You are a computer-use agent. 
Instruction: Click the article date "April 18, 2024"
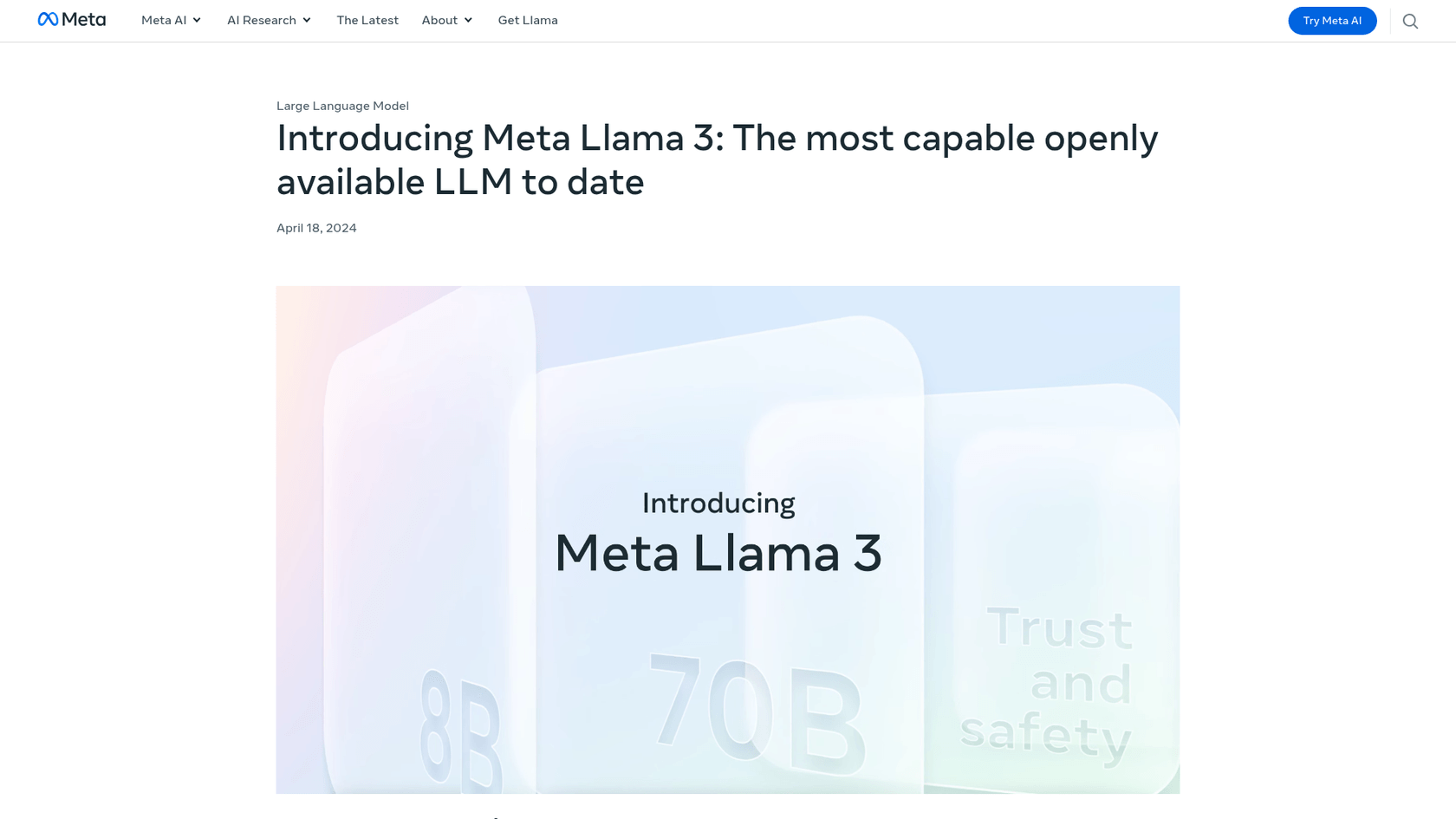click(316, 228)
